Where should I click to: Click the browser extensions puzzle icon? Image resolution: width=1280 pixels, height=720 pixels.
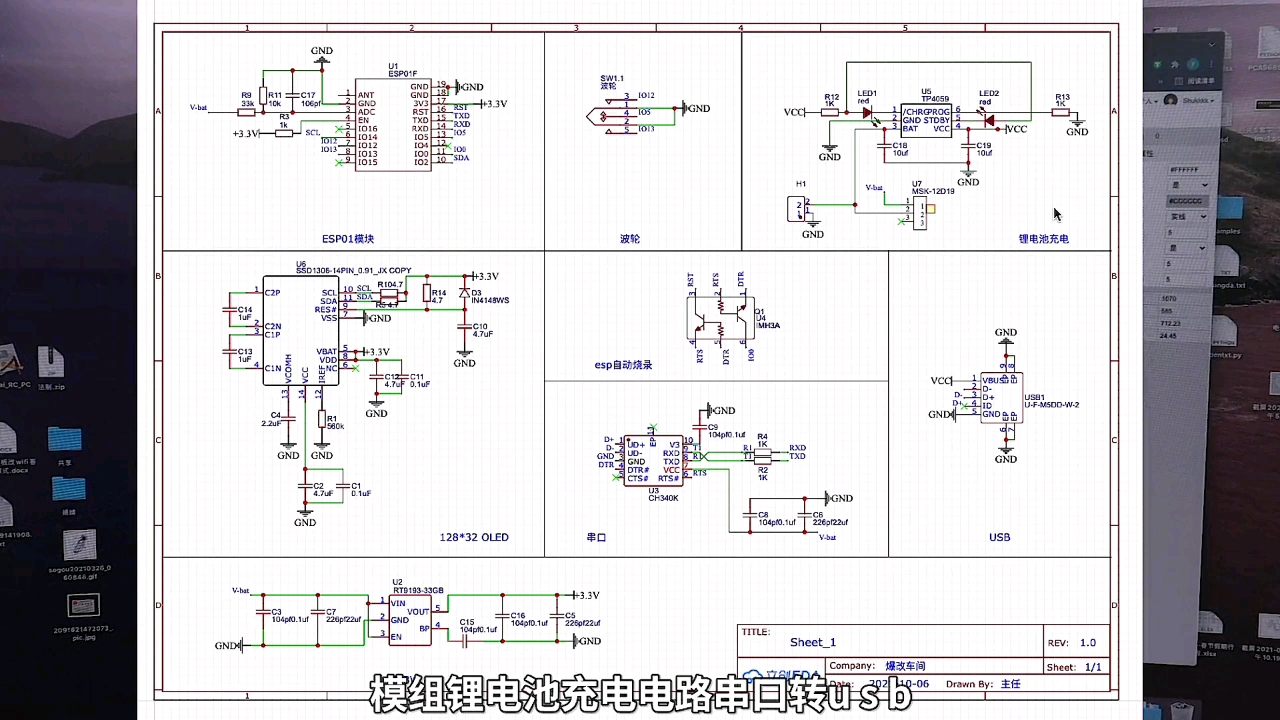(x=1175, y=64)
